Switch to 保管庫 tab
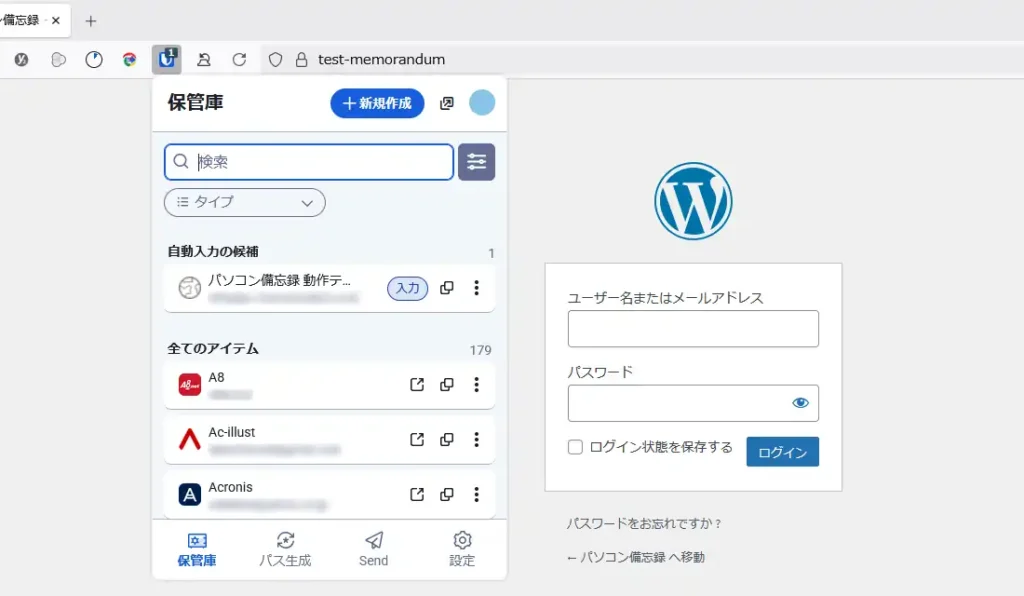The image size is (1024, 596). click(197, 550)
